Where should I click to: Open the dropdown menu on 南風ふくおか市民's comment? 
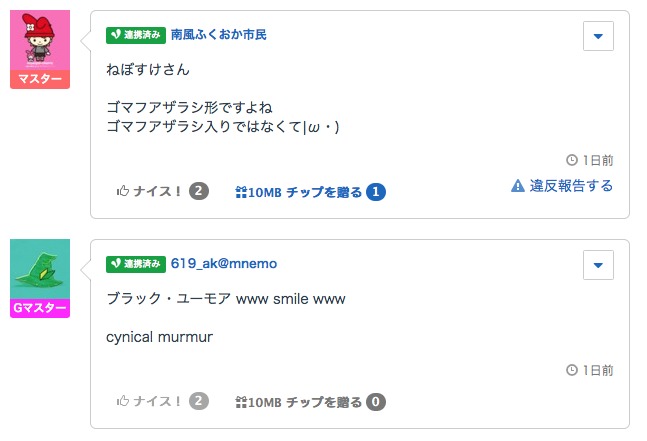(598, 36)
